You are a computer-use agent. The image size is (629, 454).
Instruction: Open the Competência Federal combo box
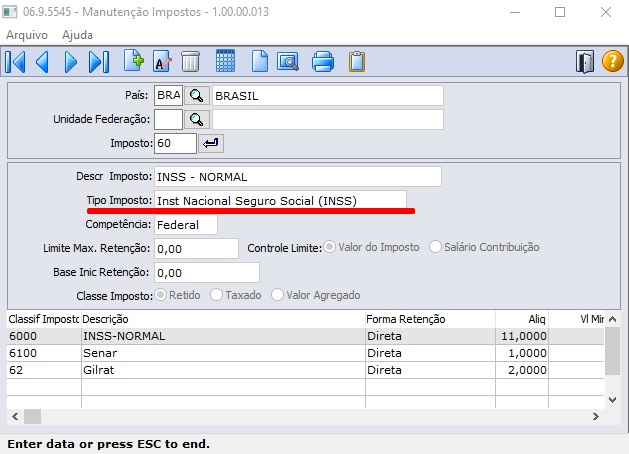186,225
